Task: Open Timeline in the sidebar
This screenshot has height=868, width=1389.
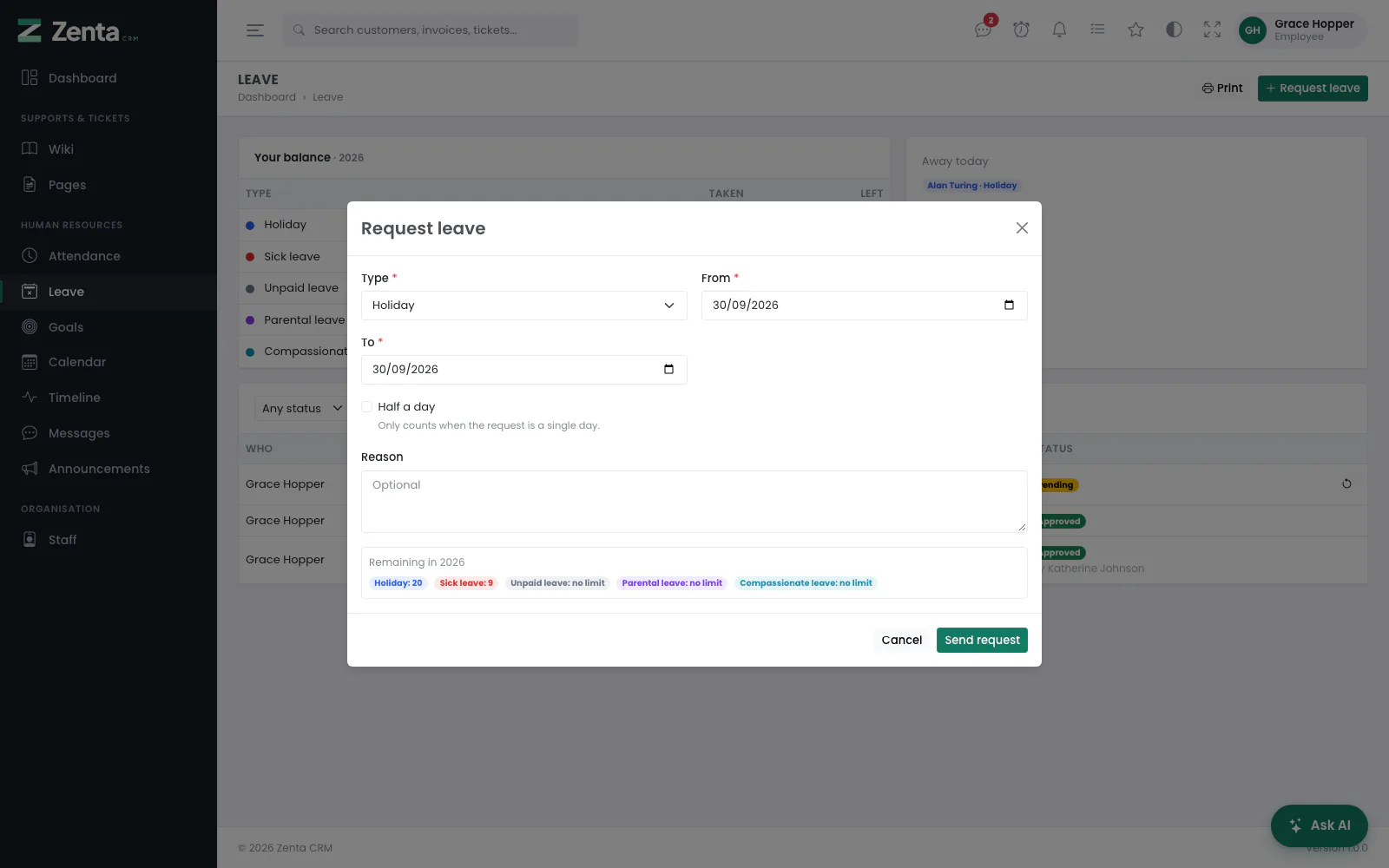Action: click(109, 398)
